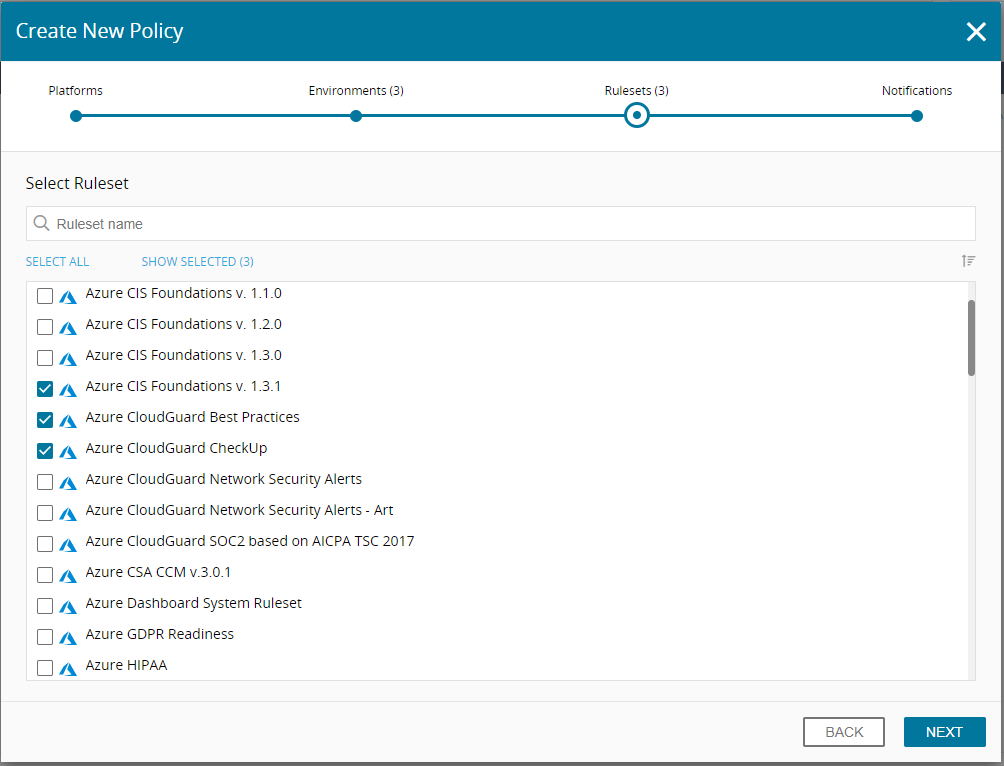Check Azure CSA CCM v.3.0.1 checkbox
The width and height of the screenshot is (1004, 766).
[x=45, y=574]
